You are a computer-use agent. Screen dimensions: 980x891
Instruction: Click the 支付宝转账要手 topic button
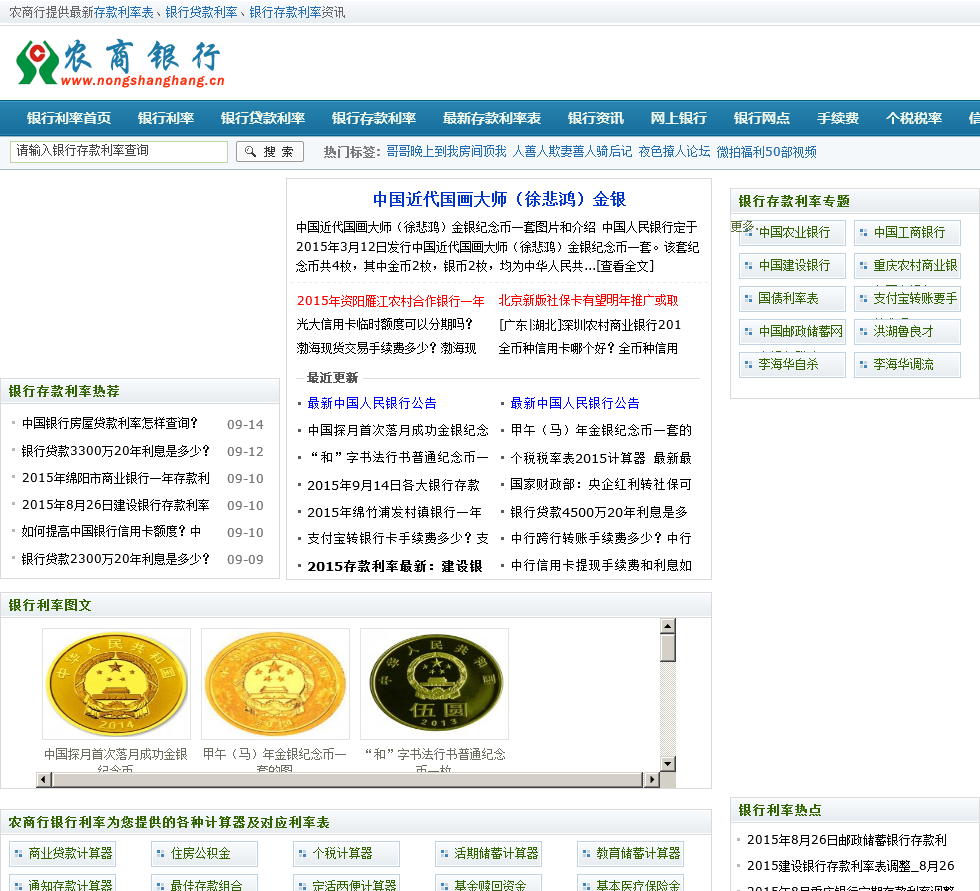[908, 299]
